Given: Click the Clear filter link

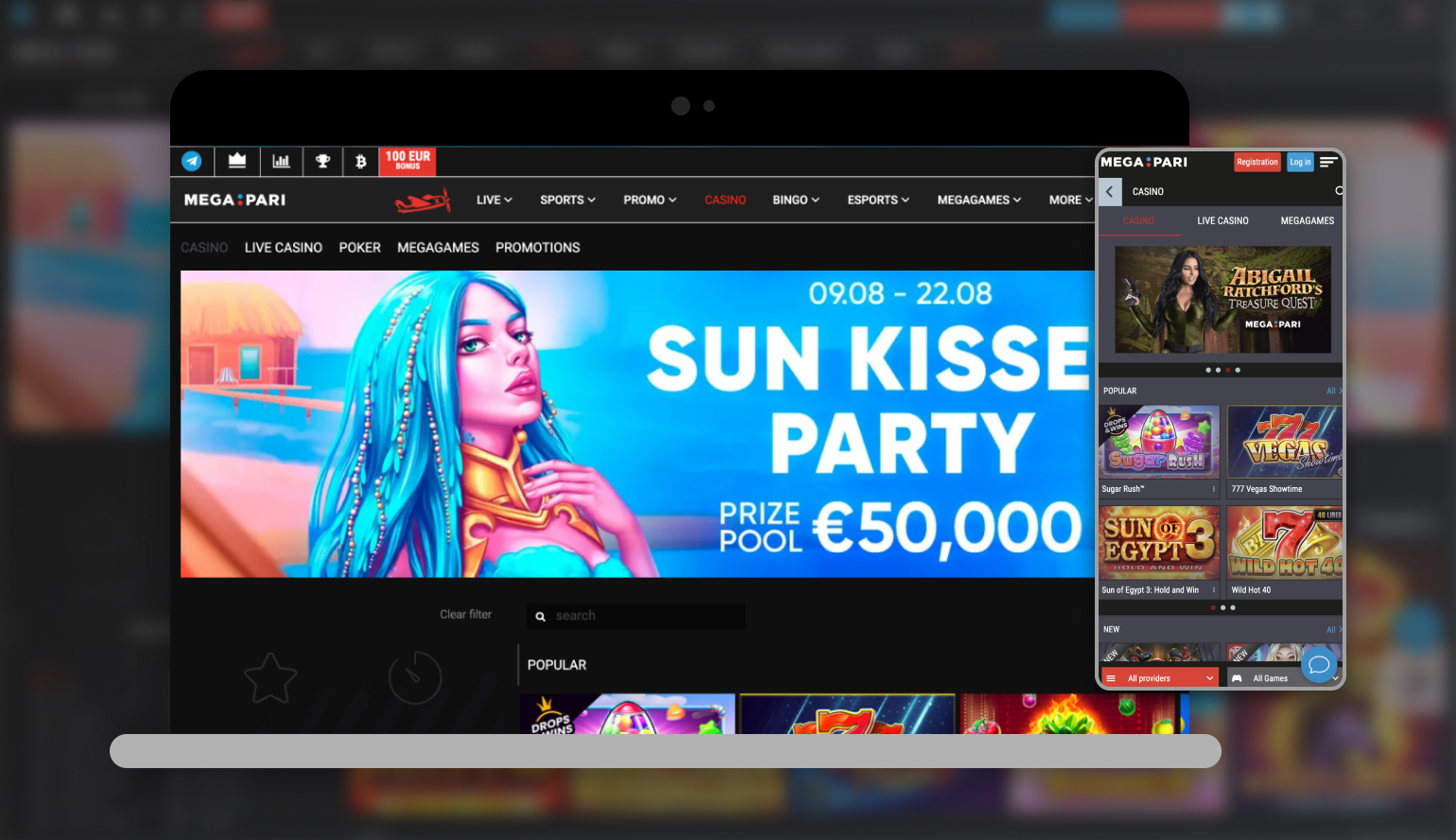Looking at the screenshot, I should (466, 614).
